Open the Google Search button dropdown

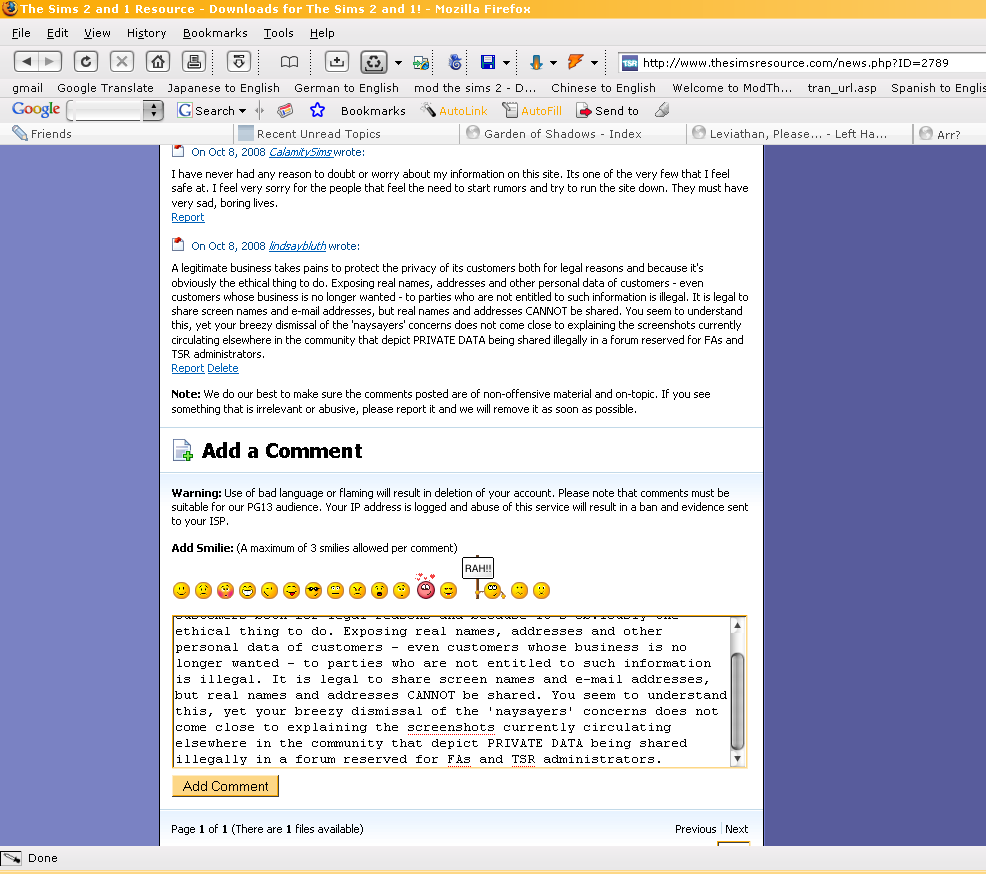pyautogui.click(x=242, y=111)
